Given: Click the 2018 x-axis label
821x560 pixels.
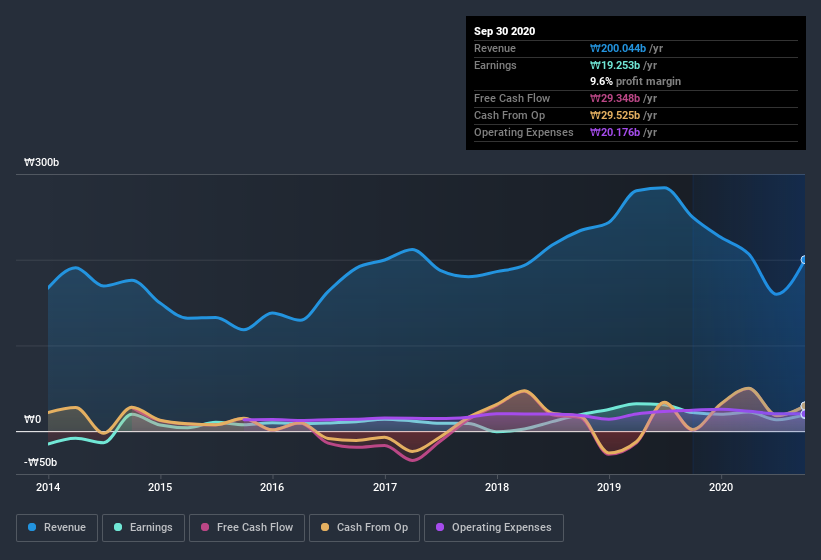Looking at the screenshot, I should pos(497,487).
